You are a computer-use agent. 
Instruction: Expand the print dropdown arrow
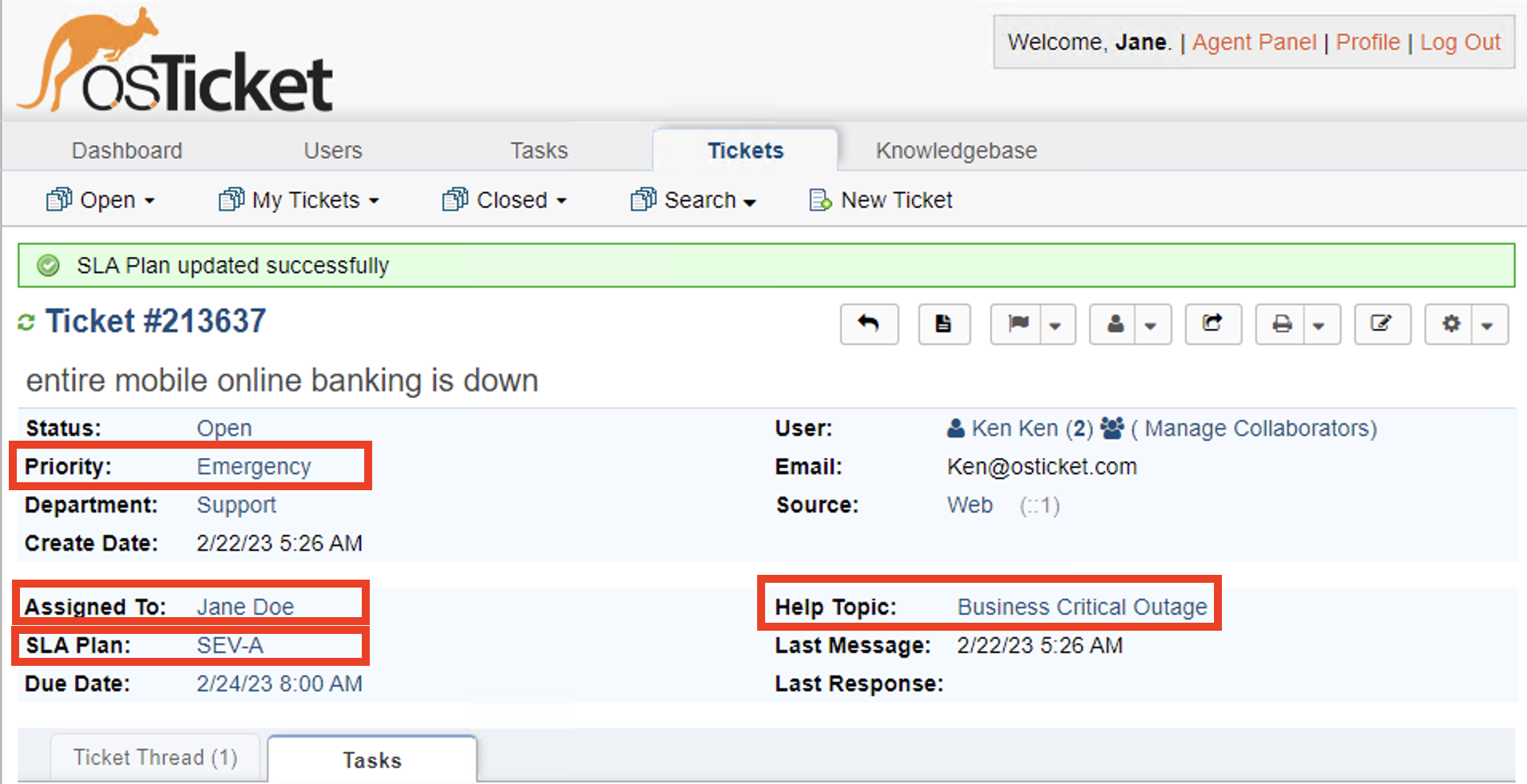click(1319, 325)
